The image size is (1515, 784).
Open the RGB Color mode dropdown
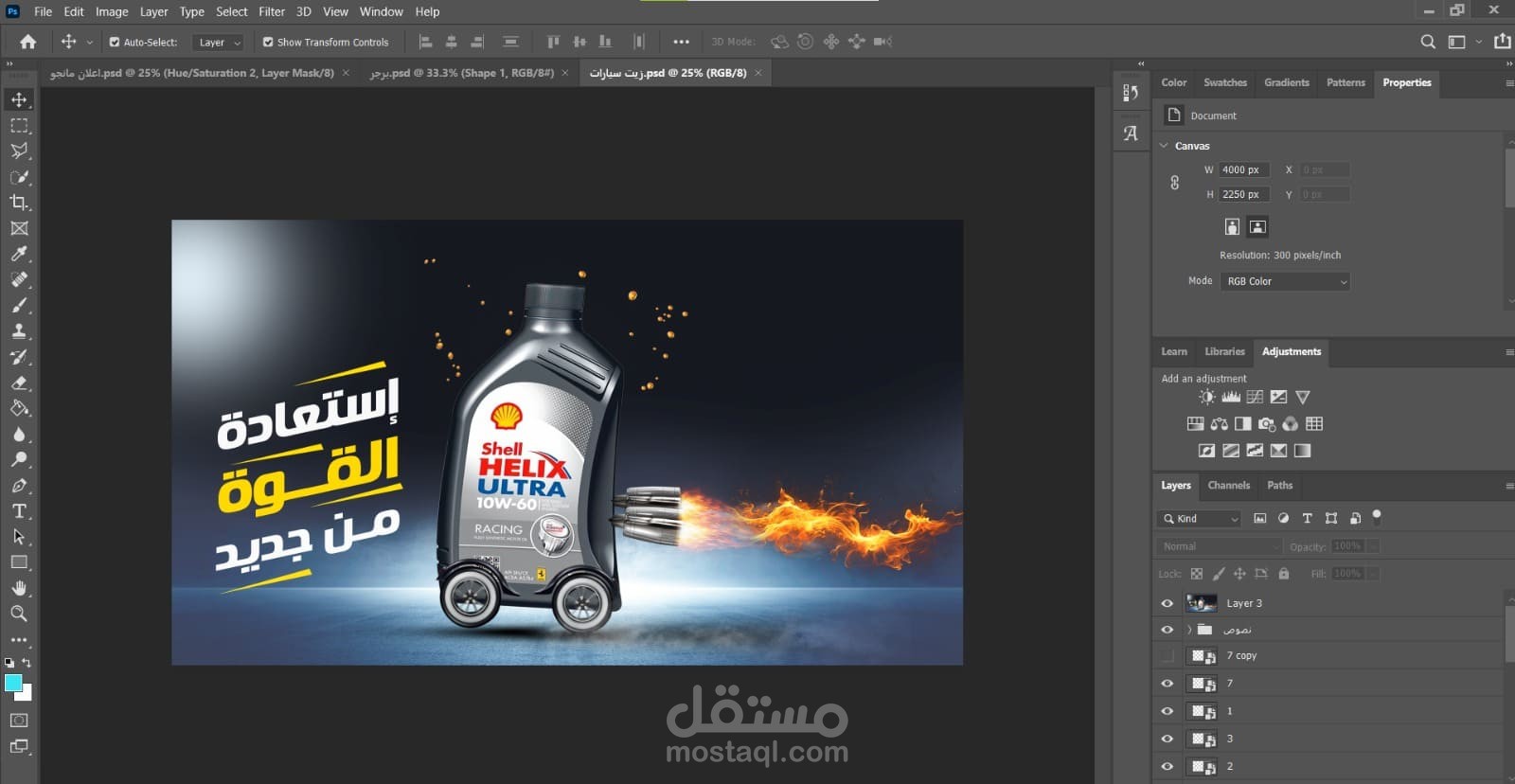click(x=1285, y=281)
